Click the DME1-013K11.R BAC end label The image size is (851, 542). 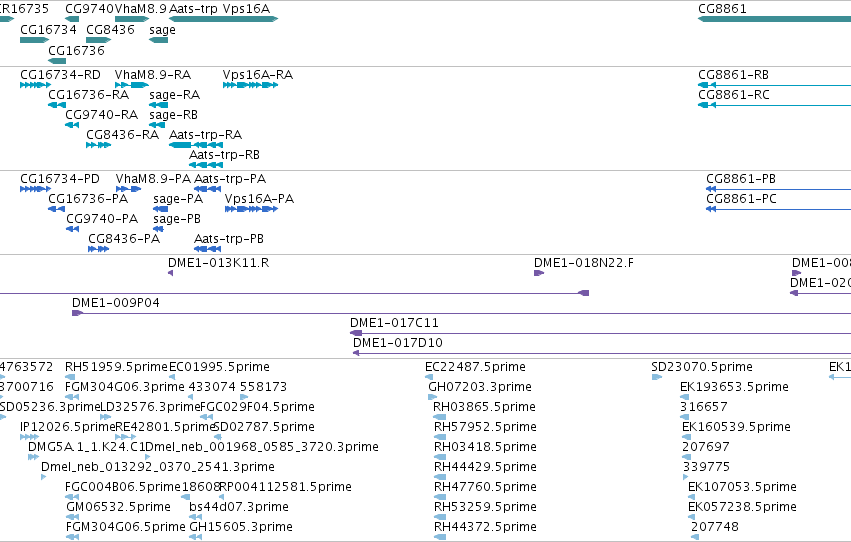click(x=219, y=263)
